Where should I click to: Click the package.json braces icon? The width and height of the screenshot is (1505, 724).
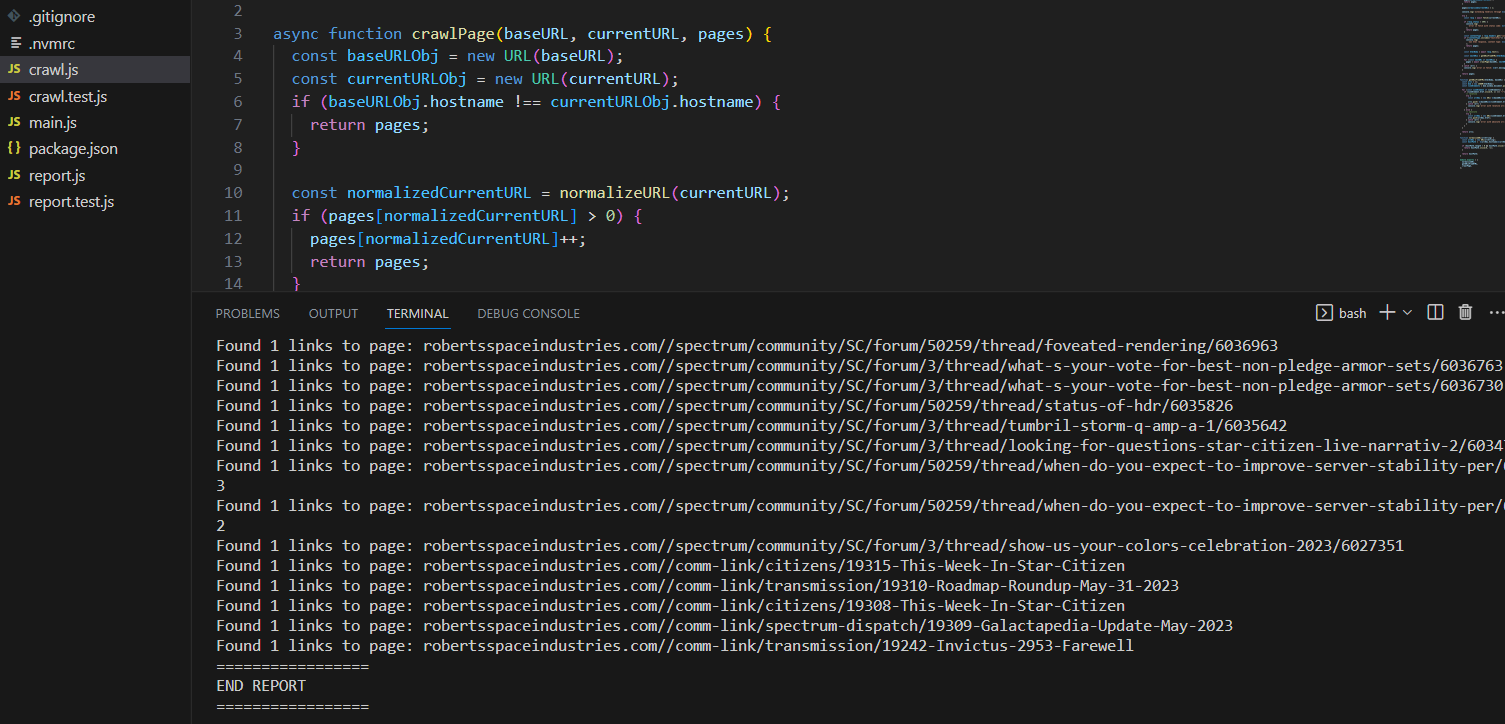pyautogui.click(x=14, y=149)
